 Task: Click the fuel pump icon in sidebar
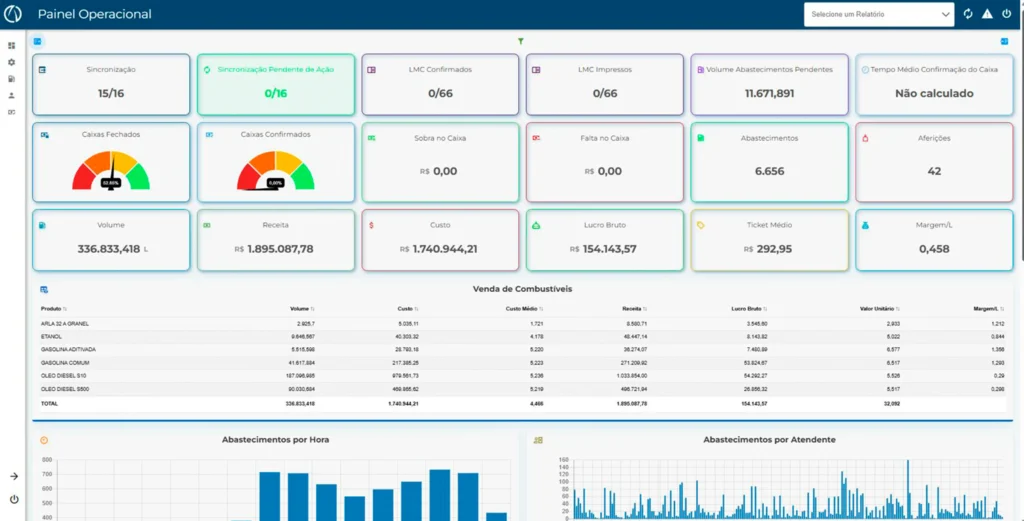pyautogui.click(x=12, y=78)
